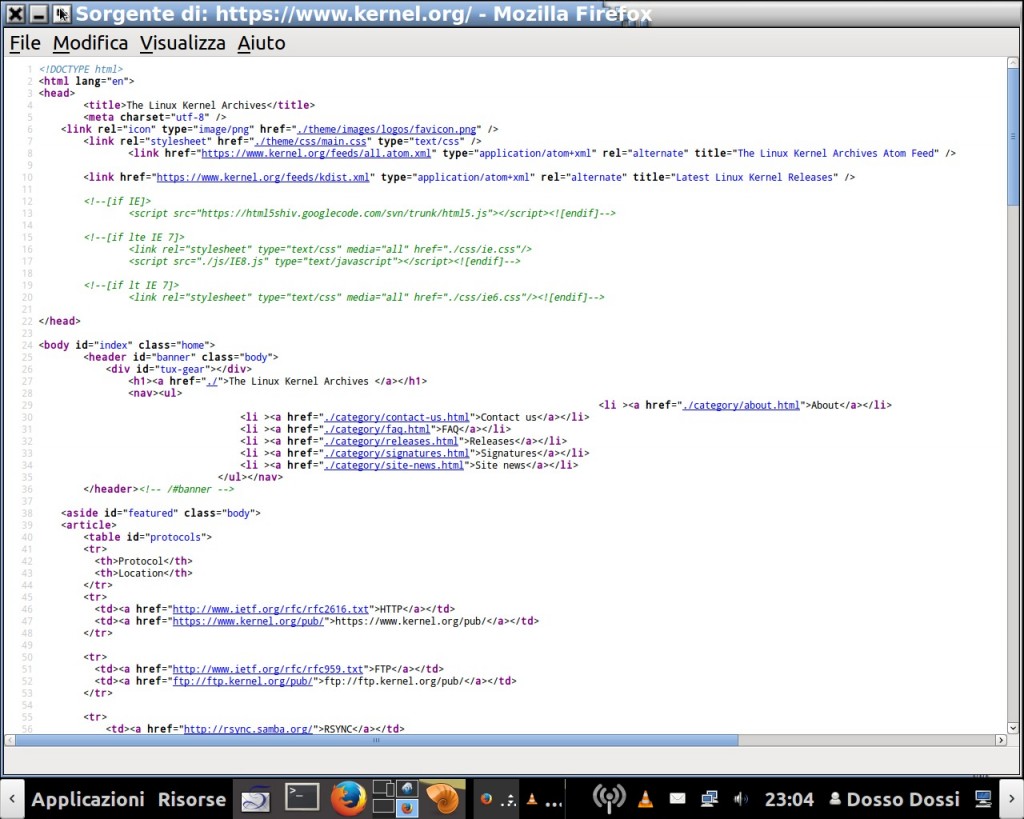The image size is (1024, 819).
Task: Open the rfc959.txt link
Action: (x=268, y=669)
